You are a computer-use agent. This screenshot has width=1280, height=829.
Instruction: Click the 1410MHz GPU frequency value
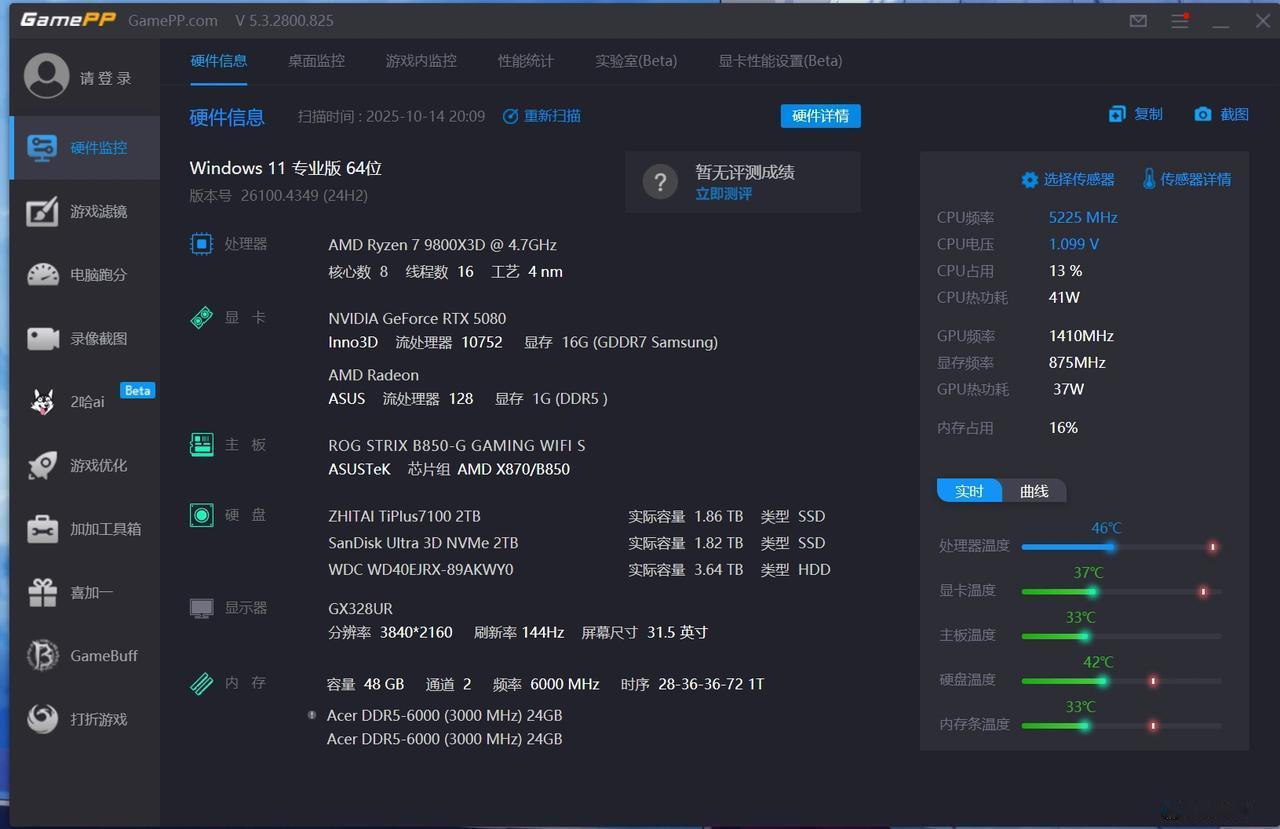(1081, 336)
